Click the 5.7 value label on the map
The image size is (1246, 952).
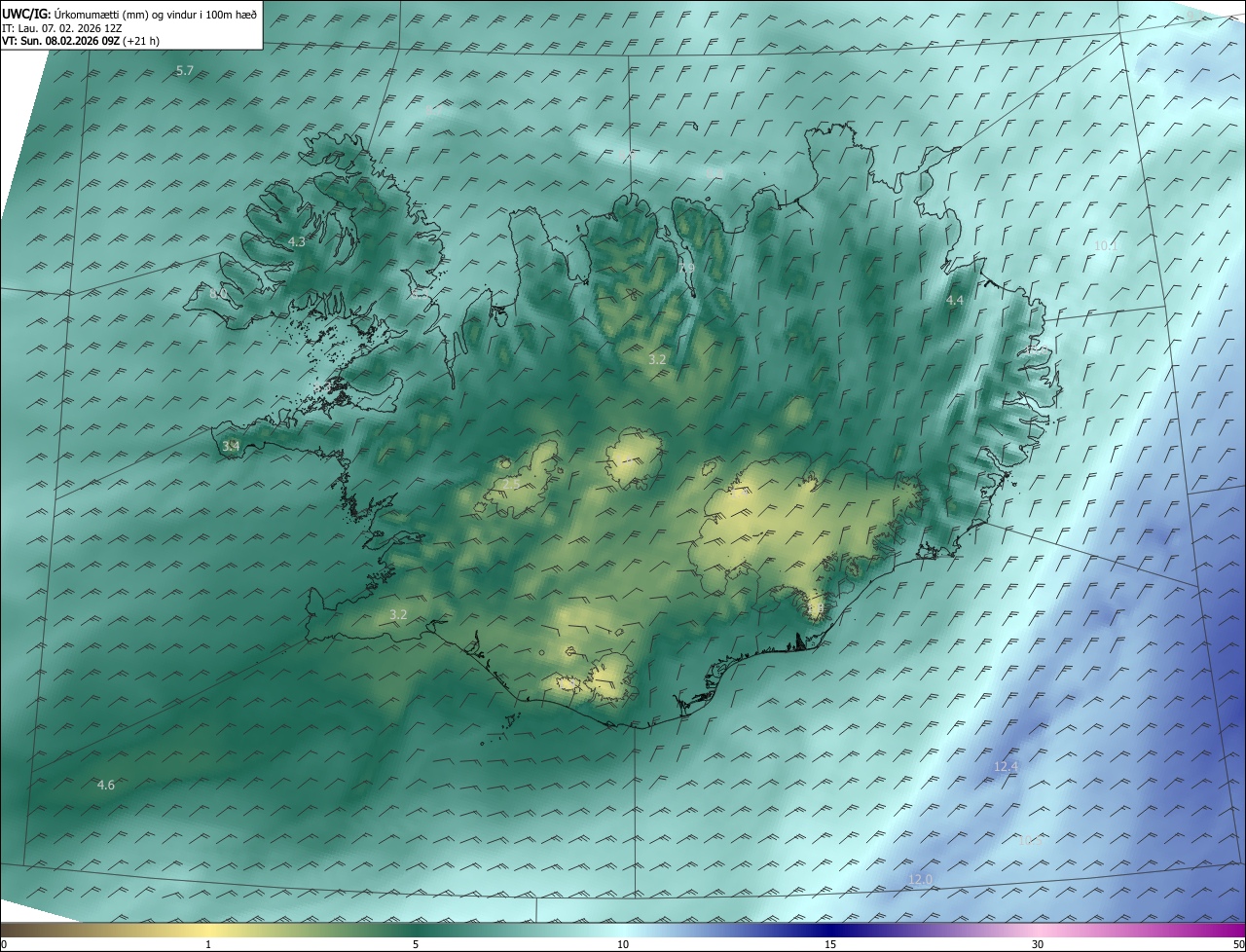(185, 71)
